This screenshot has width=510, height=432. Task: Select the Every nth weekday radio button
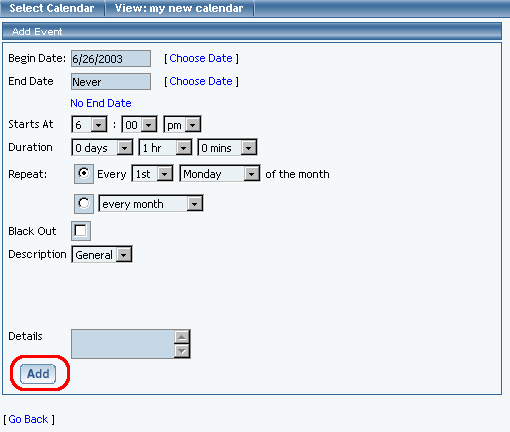[84, 174]
